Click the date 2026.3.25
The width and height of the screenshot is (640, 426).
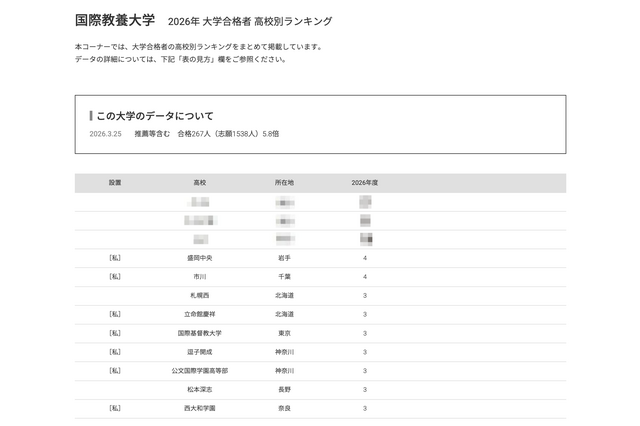[x=105, y=134]
